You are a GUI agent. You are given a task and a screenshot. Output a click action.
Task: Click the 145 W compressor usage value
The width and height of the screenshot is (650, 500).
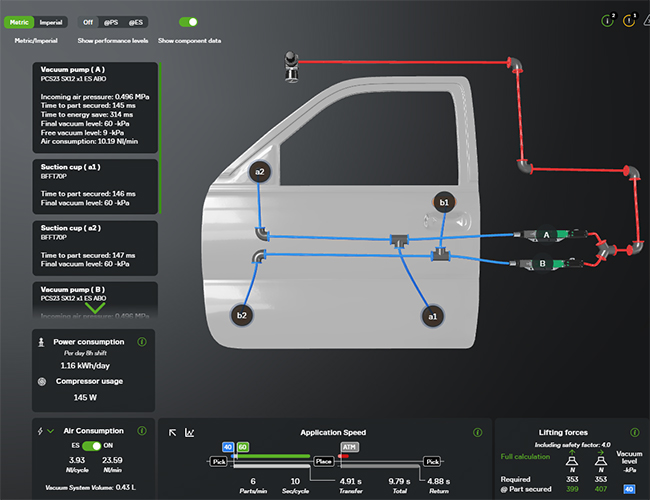click(85, 398)
